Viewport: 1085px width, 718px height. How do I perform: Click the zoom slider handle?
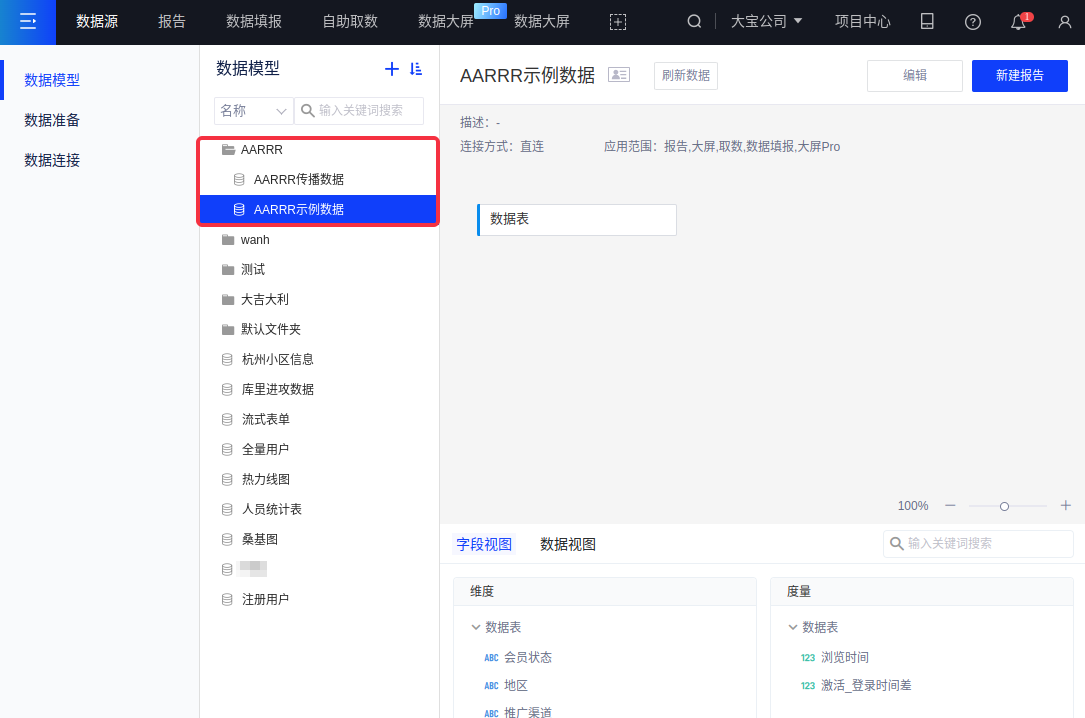pyautogui.click(x=1004, y=506)
